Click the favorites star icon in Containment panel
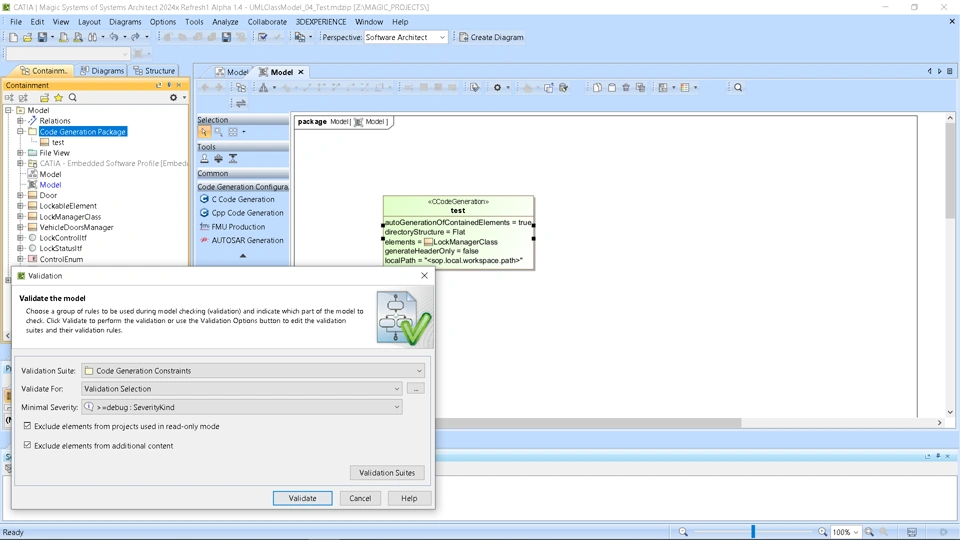The height and width of the screenshot is (540, 960). click(x=58, y=97)
